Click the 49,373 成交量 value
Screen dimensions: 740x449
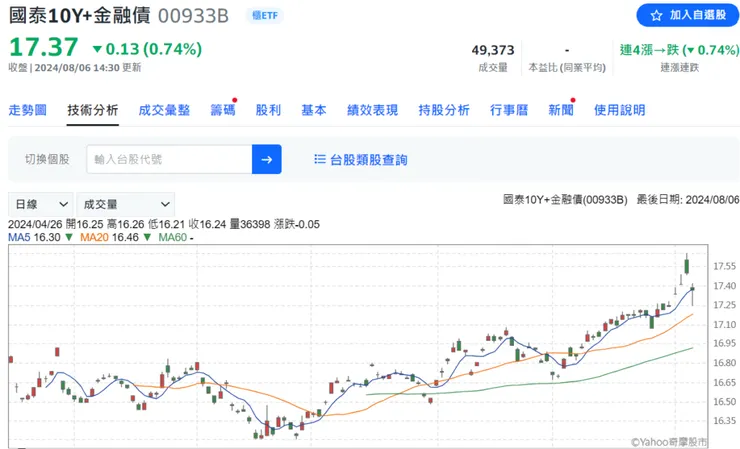(x=493, y=50)
